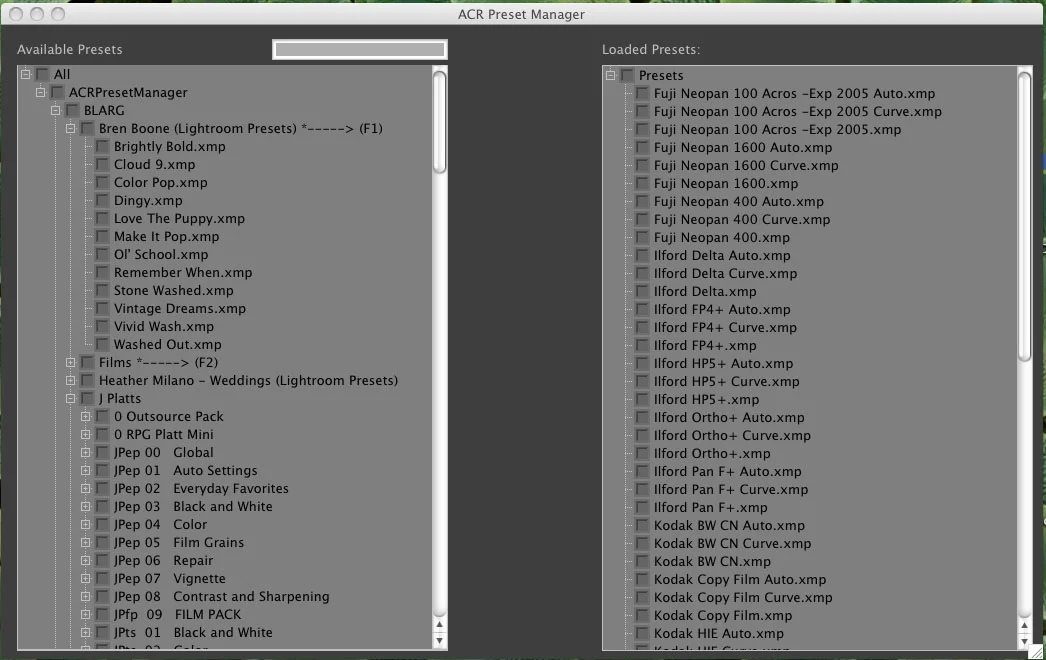This screenshot has height=660, width=1046.
Task: Tick the Washed Out.xmp checkbox
Action: coord(102,344)
